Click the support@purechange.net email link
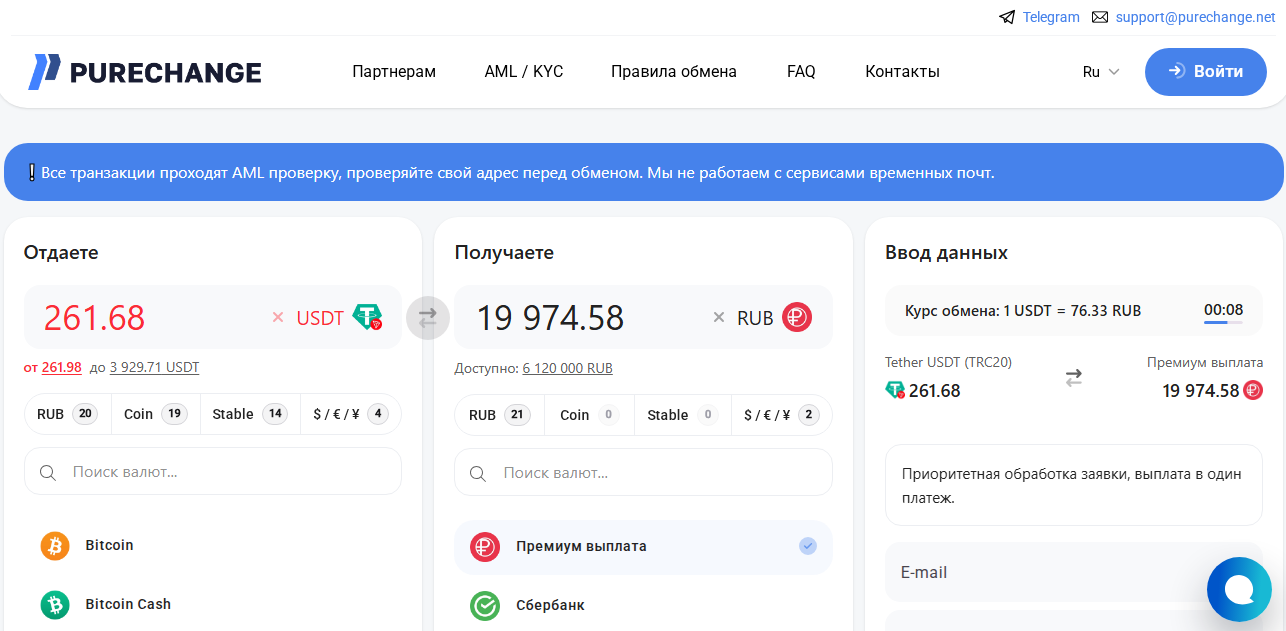1286x631 pixels. (x=1195, y=17)
